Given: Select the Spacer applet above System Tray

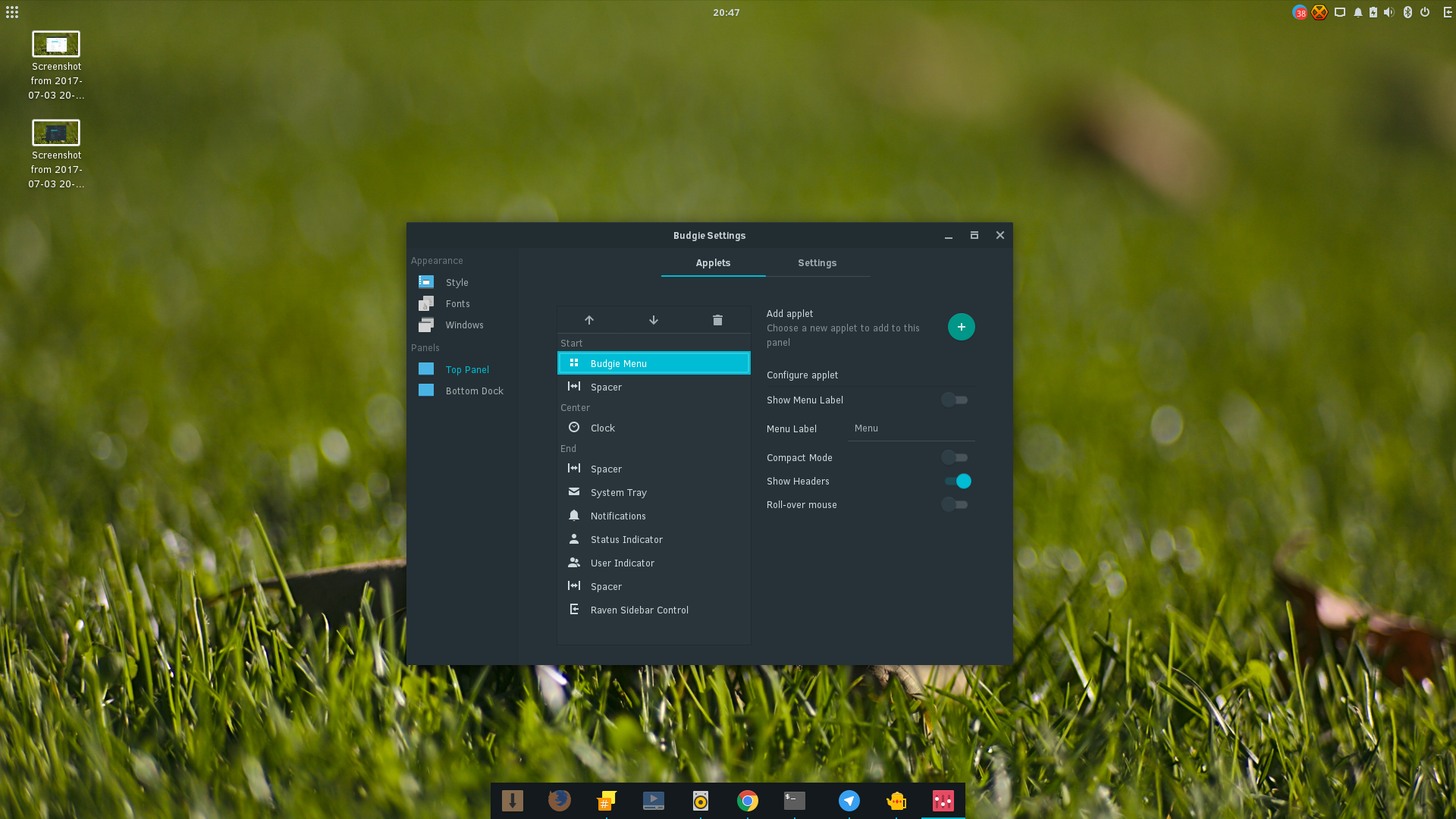Looking at the screenshot, I should pyautogui.click(x=654, y=469).
